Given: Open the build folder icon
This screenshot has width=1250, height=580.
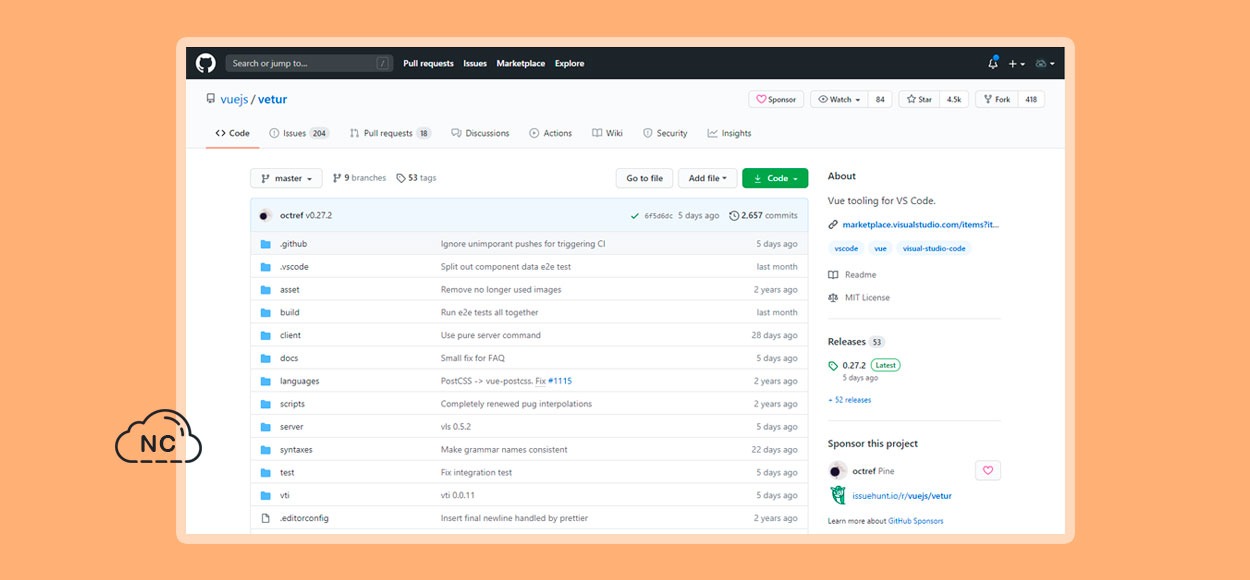Looking at the screenshot, I should 266,313.
